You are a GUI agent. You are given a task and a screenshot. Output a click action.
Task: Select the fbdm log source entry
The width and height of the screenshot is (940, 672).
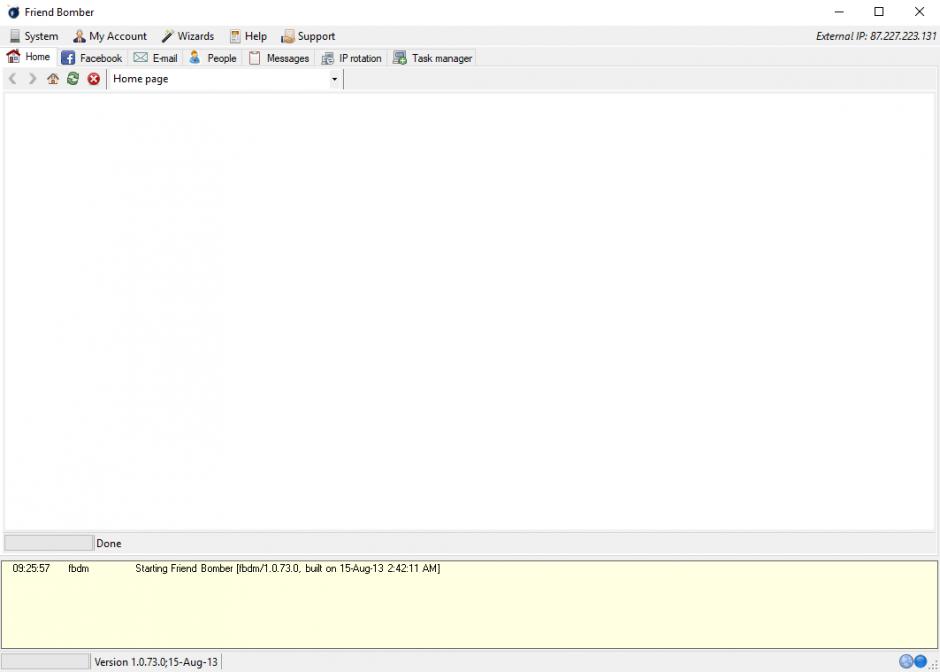(x=79, y=568)
